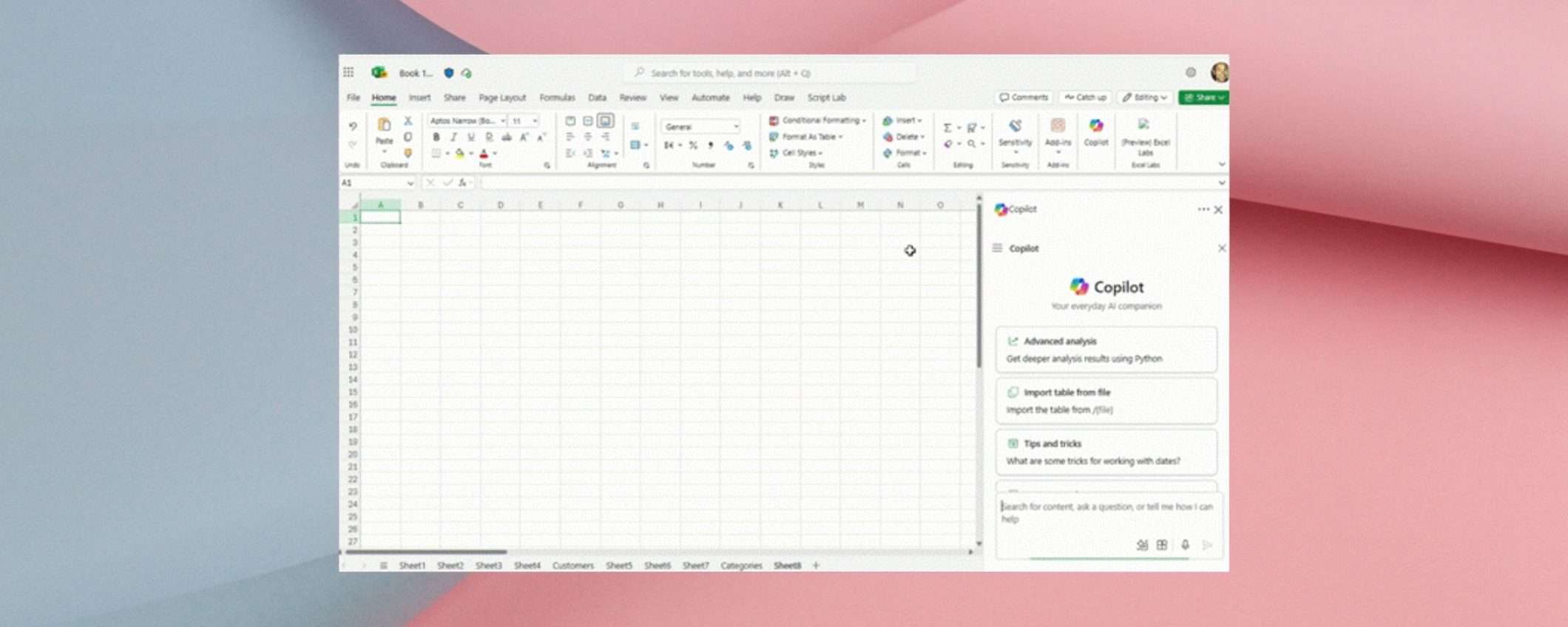Open the Add-ins ribbon icon
The height and width of the screenshot is (627, 1568).
1058,126
